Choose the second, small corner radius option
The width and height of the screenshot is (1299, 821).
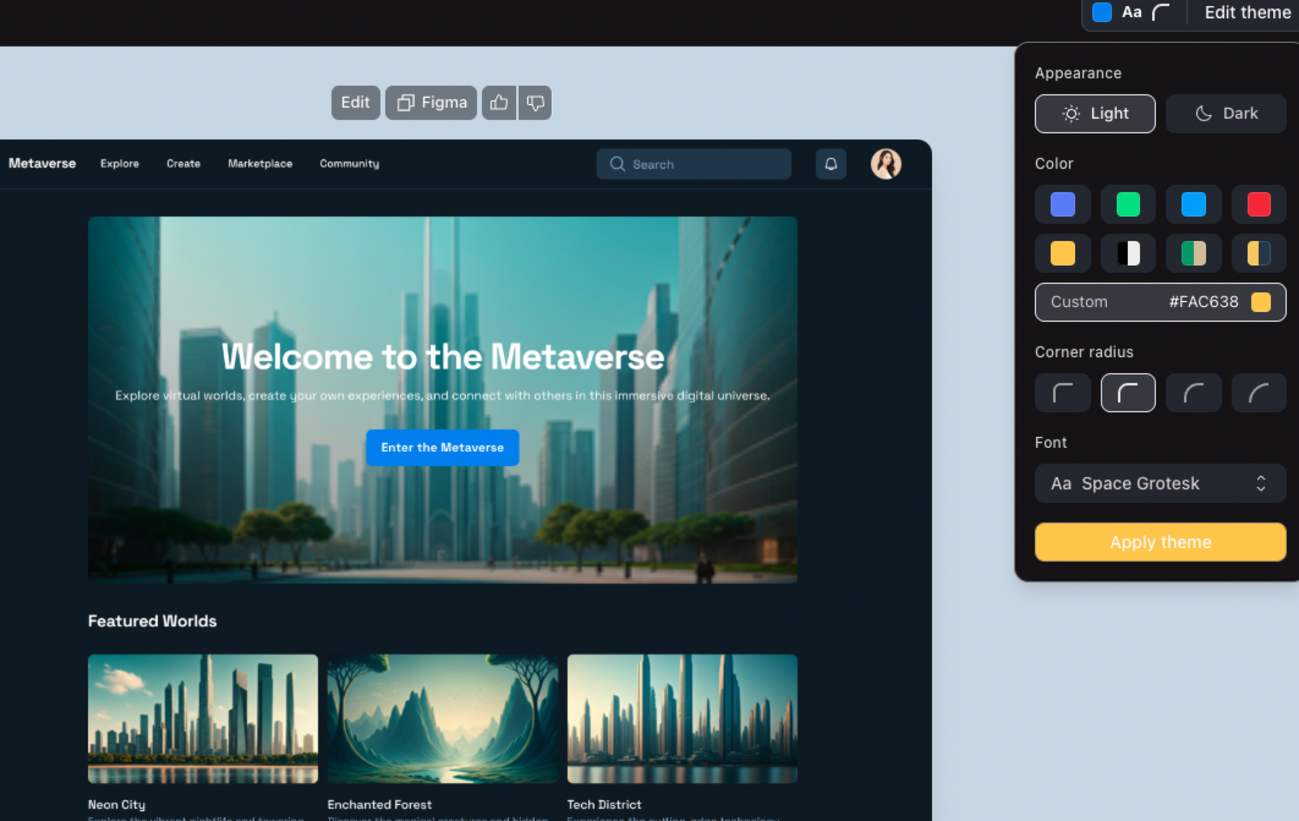pyautogui.click(x=1128, y=393)
